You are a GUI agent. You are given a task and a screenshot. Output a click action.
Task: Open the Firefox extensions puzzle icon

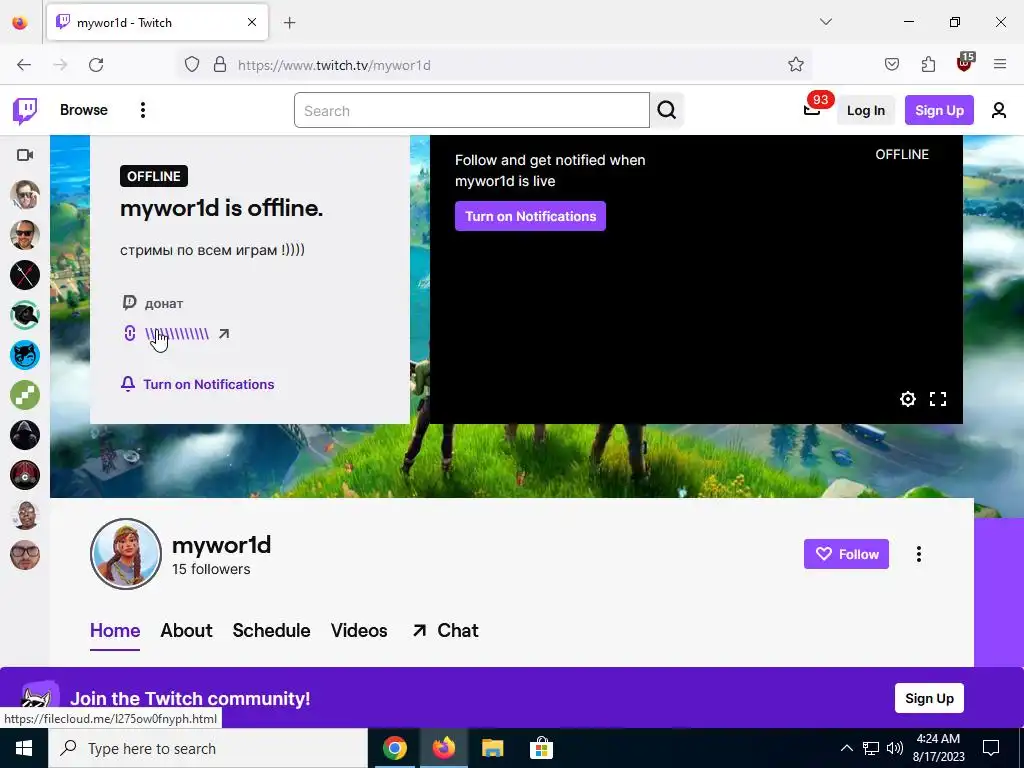click(x=928, y=65)
